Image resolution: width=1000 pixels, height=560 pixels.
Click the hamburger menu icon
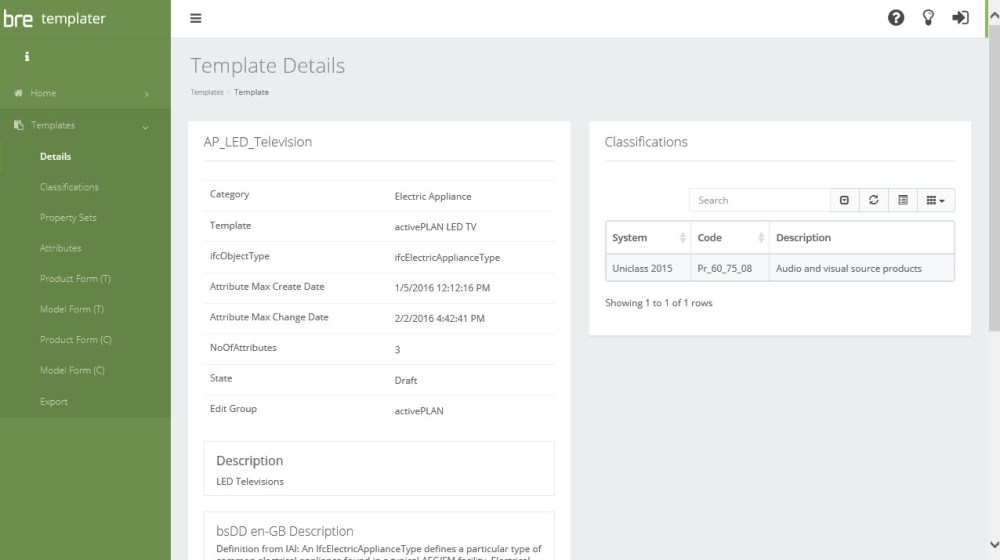click(x=196, y=18)
